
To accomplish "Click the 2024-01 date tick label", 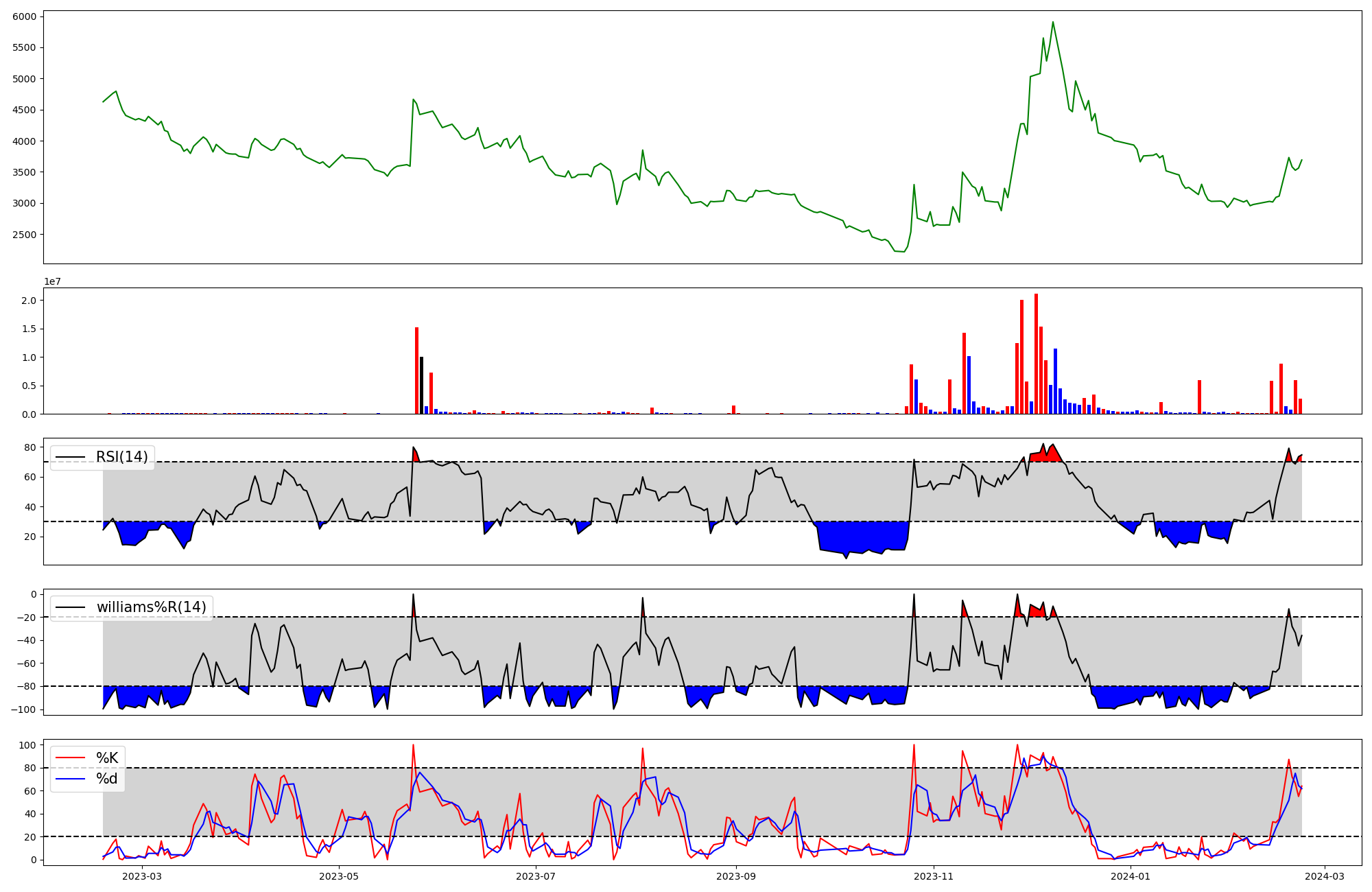I will tap(1130, 876).
